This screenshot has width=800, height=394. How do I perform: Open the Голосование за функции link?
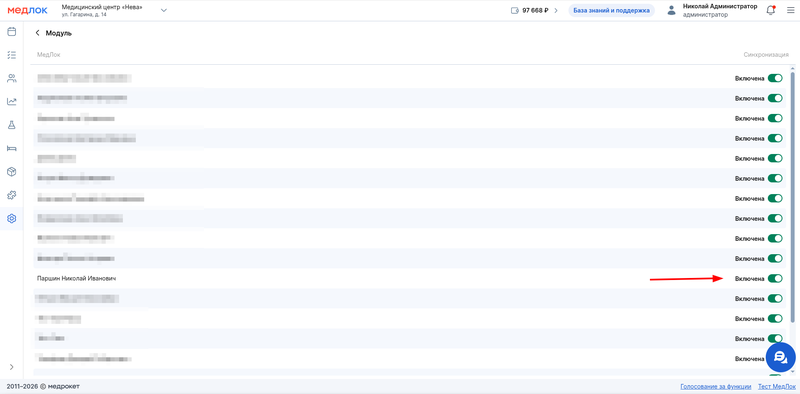[x=716, y=386]
